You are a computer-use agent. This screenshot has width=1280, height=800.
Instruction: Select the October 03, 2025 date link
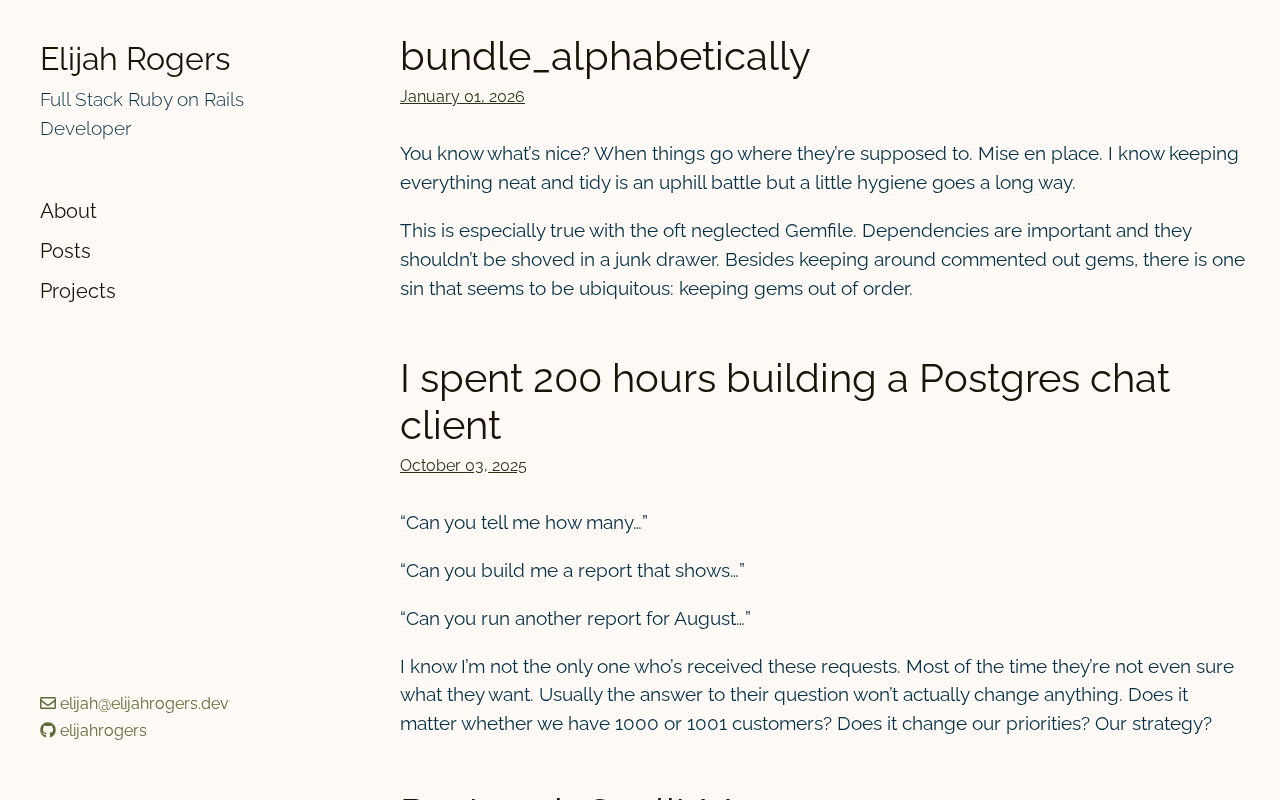(x=463, y=466)
